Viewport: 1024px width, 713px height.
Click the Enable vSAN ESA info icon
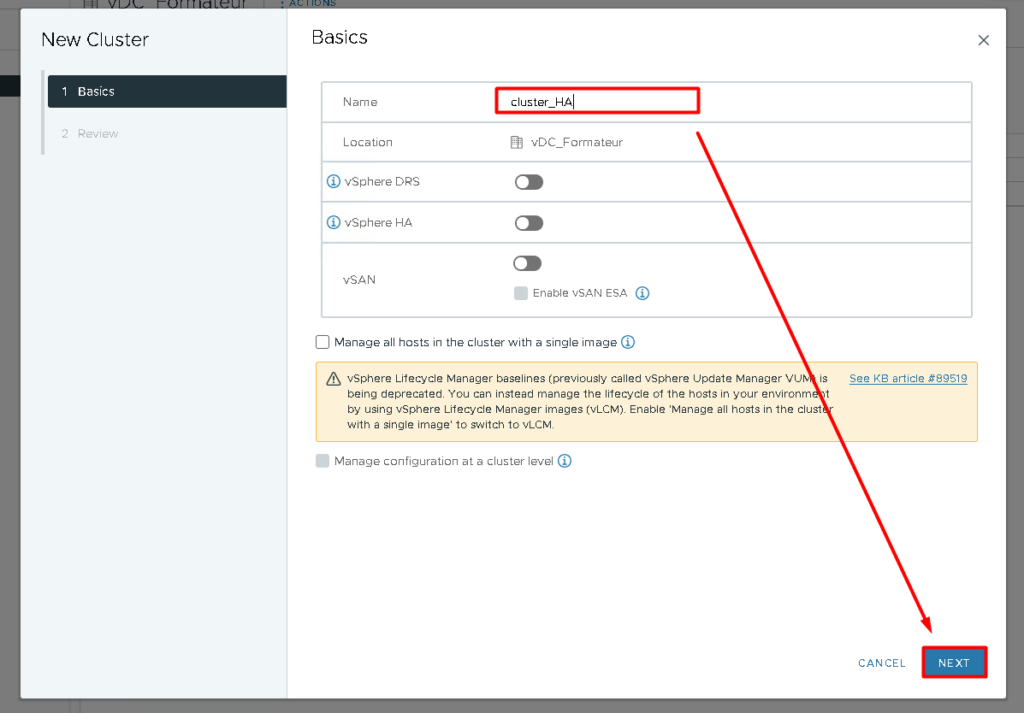coord(642,293)
